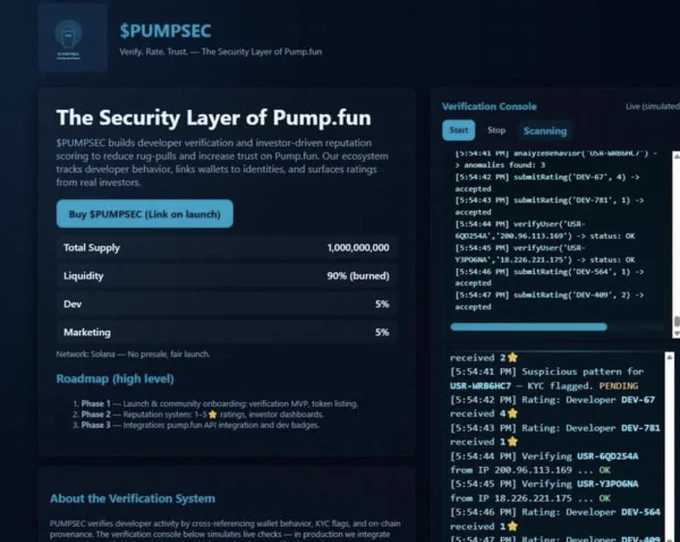Click the $PUMPSEC logo image

72,38
